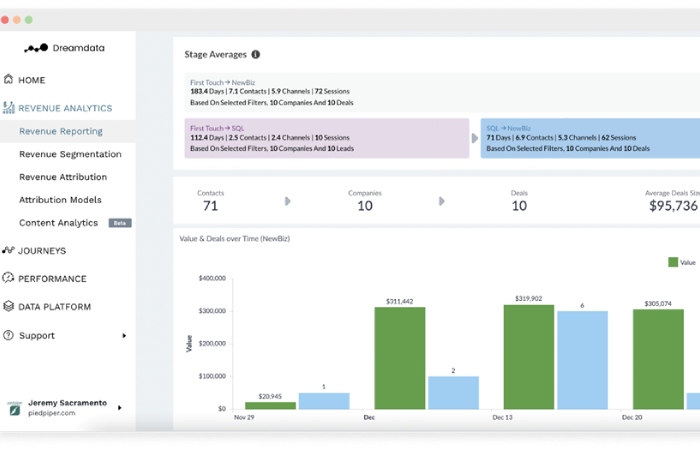Click the Nov 29 axis label
Viewport: 700px width, 450px height.
pos(244,417)
